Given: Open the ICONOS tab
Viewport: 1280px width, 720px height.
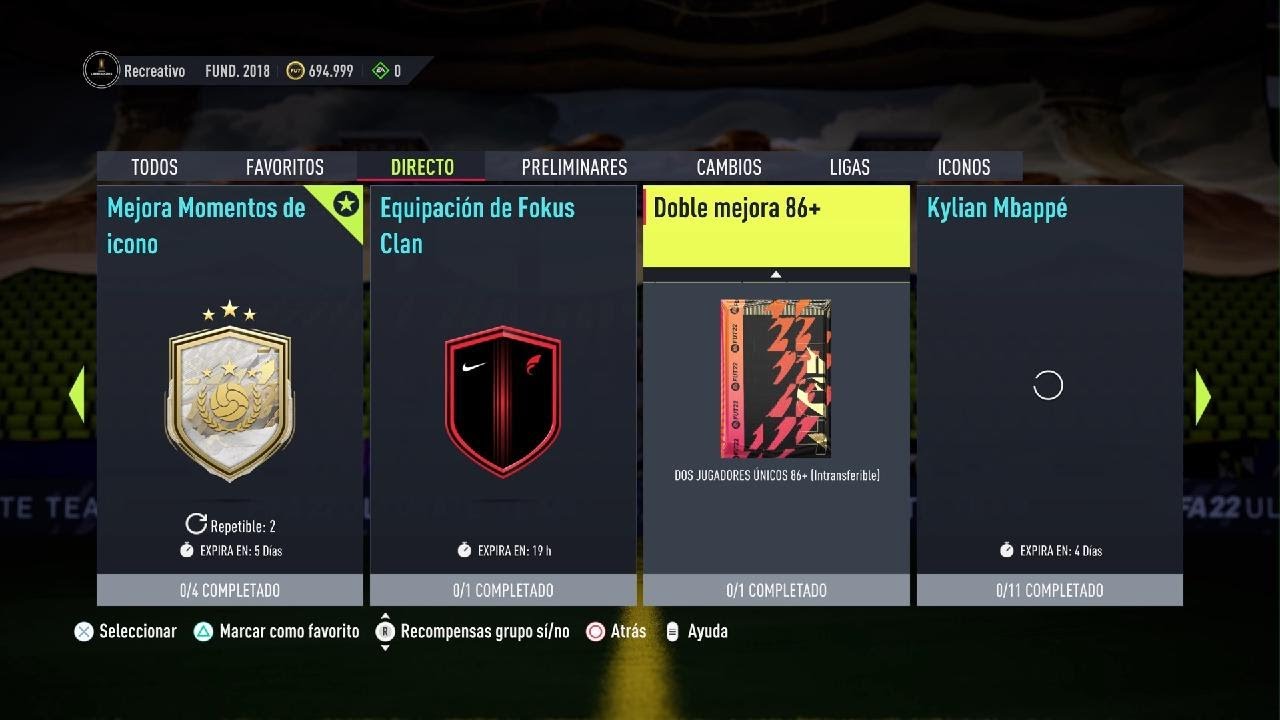Looking at the screenshot, I should (964, 167).
